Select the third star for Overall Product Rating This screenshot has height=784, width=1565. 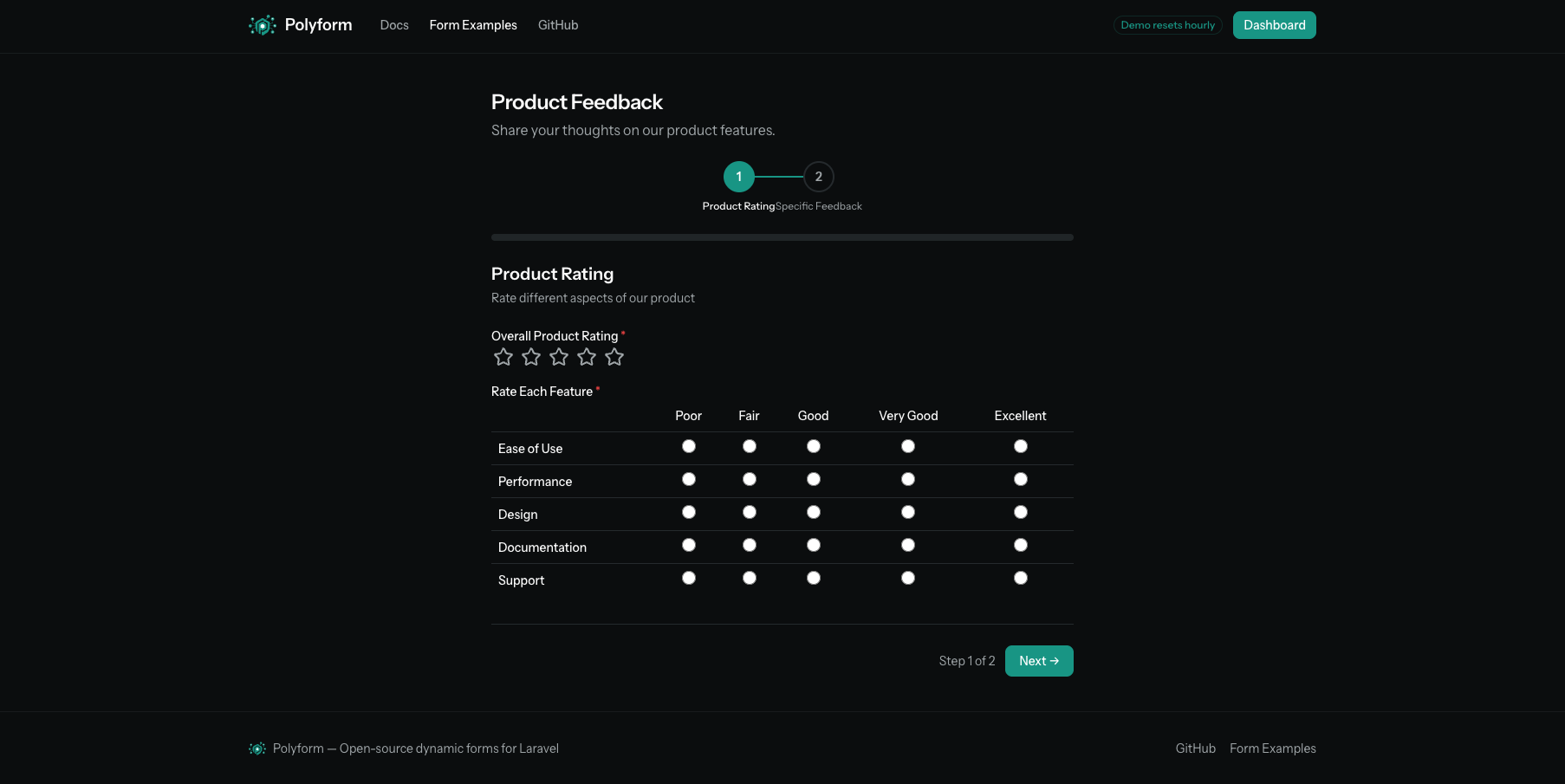tap(559, 356)
